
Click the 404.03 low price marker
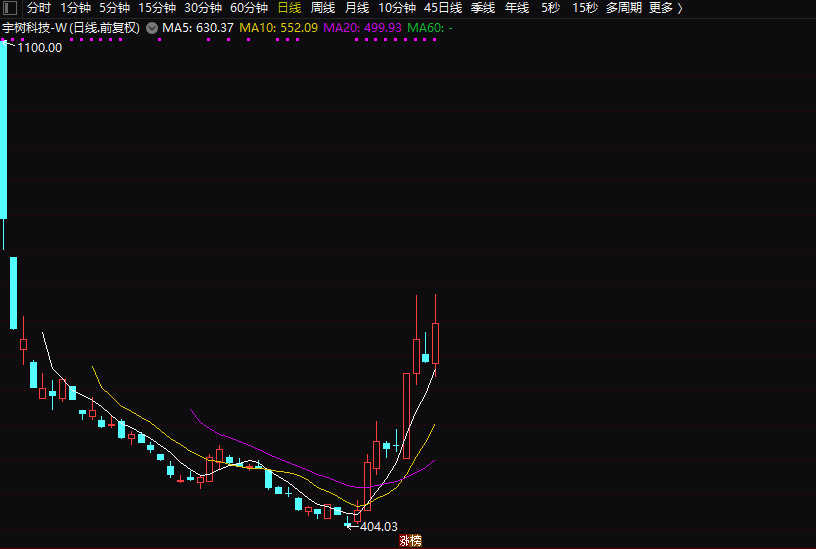[x=378, y=527]
